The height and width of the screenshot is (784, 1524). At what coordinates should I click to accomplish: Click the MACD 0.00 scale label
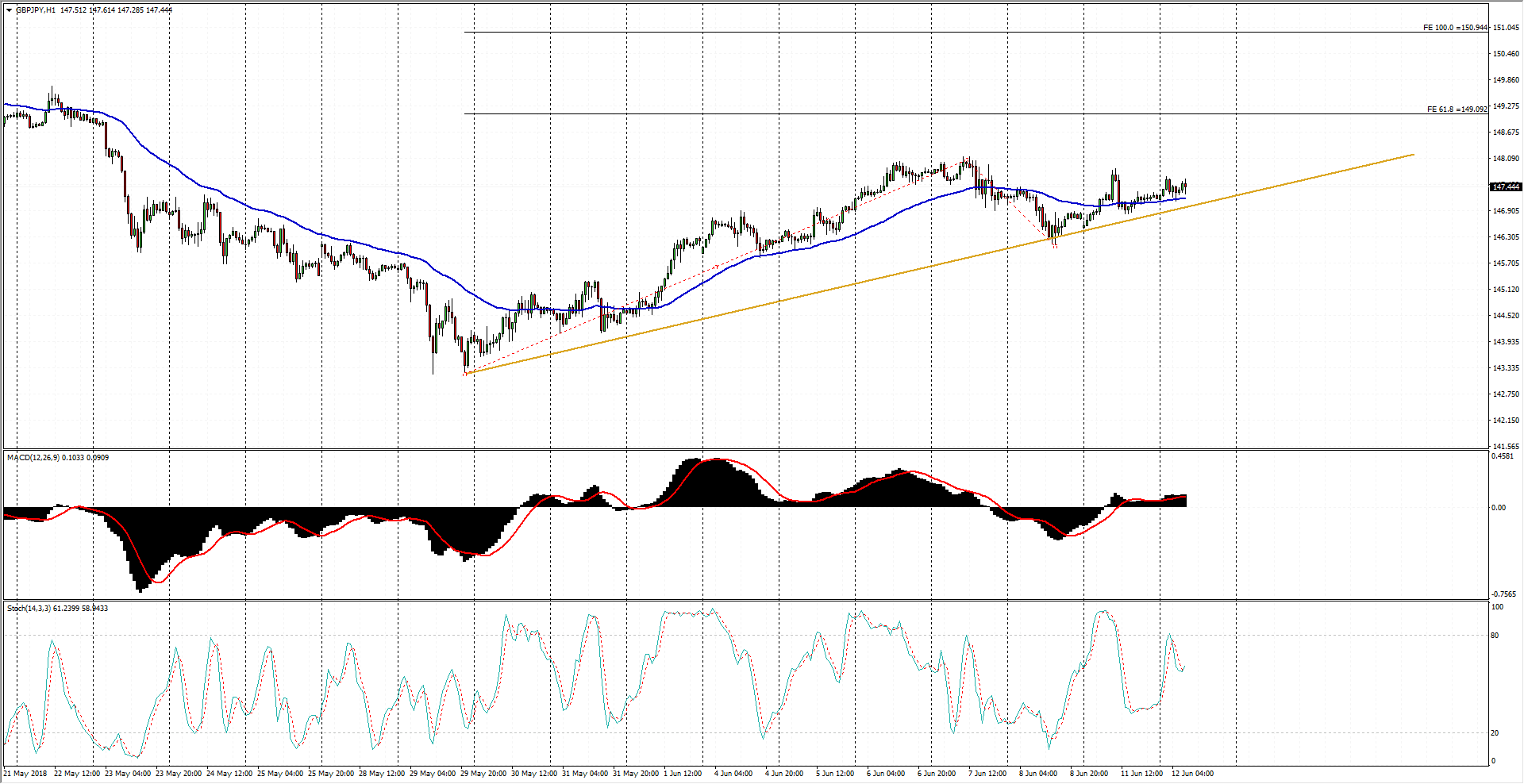point(1499,508)
